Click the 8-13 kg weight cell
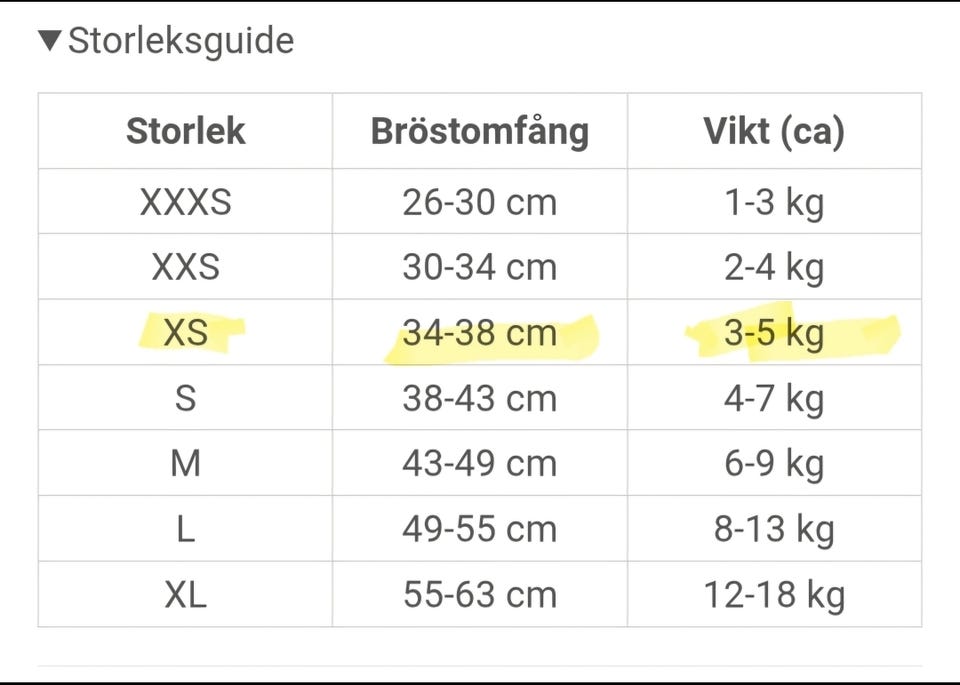Viewport: 960px width, 685px height. (773, 529)
